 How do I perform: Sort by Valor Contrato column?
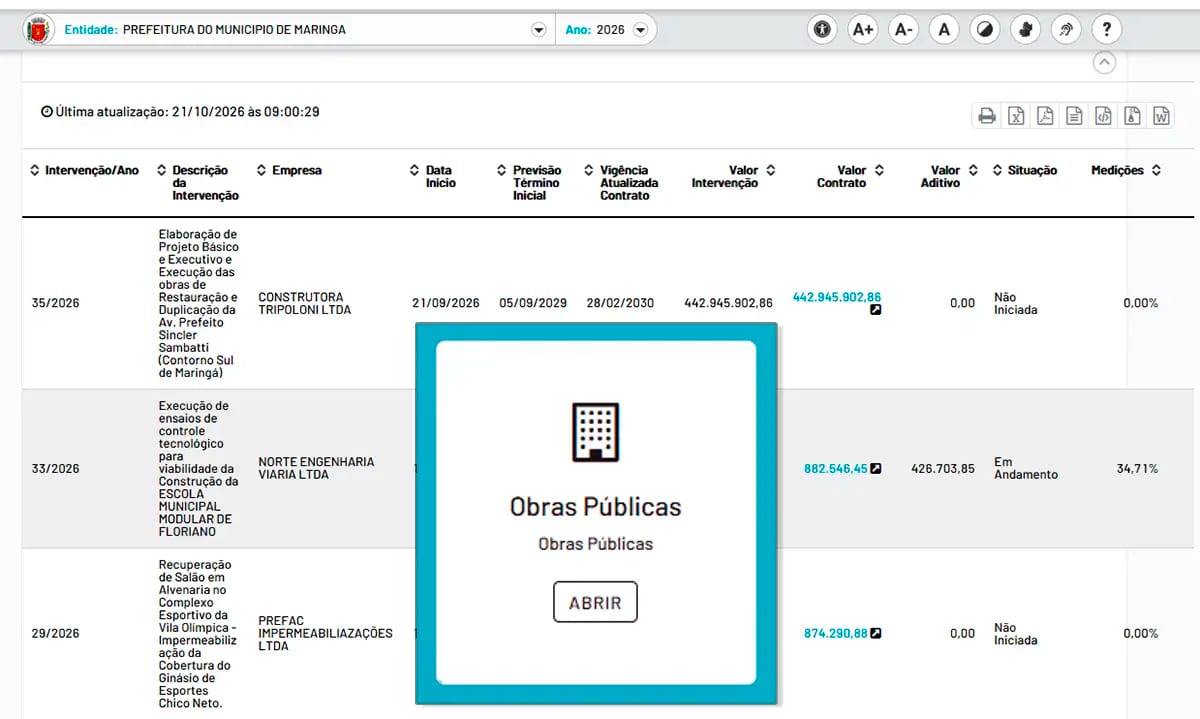(850, 177)
